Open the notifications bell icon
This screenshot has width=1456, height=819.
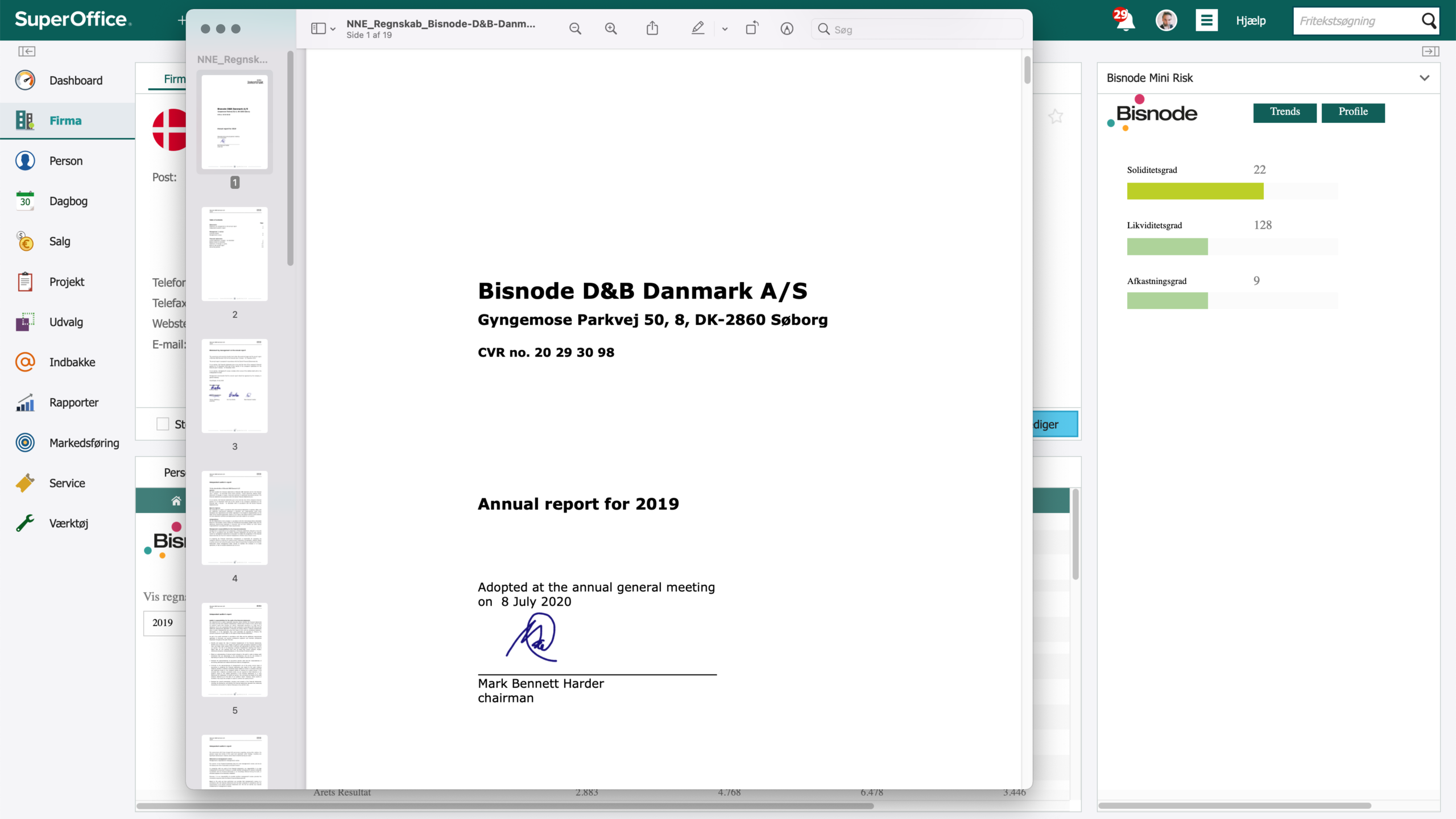[1124, 20]
